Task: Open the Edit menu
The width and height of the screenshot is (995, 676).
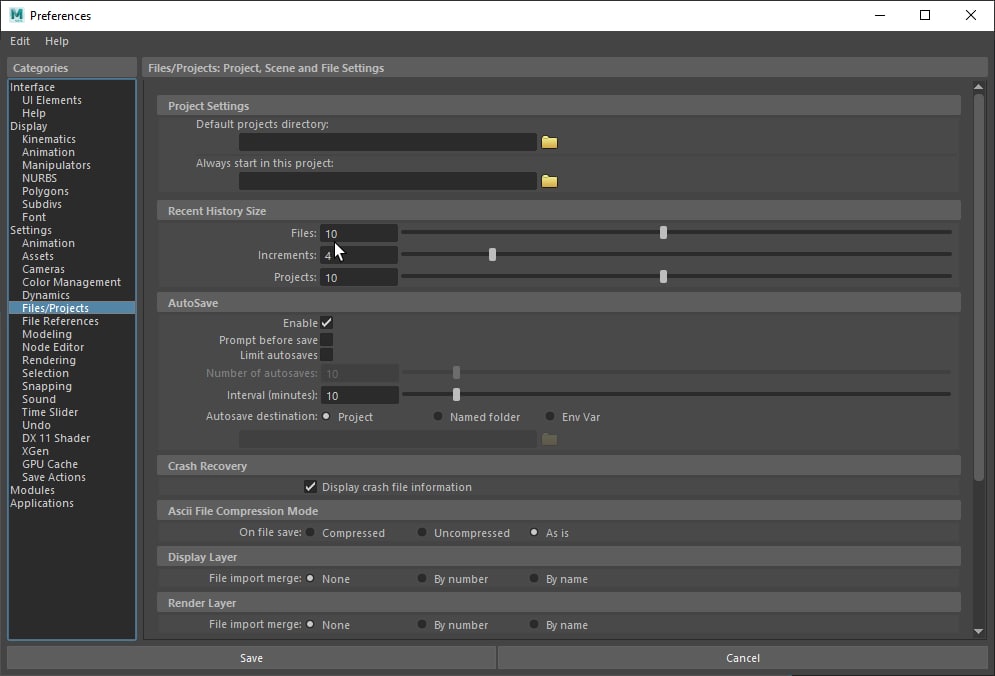Action: (20, 41)
